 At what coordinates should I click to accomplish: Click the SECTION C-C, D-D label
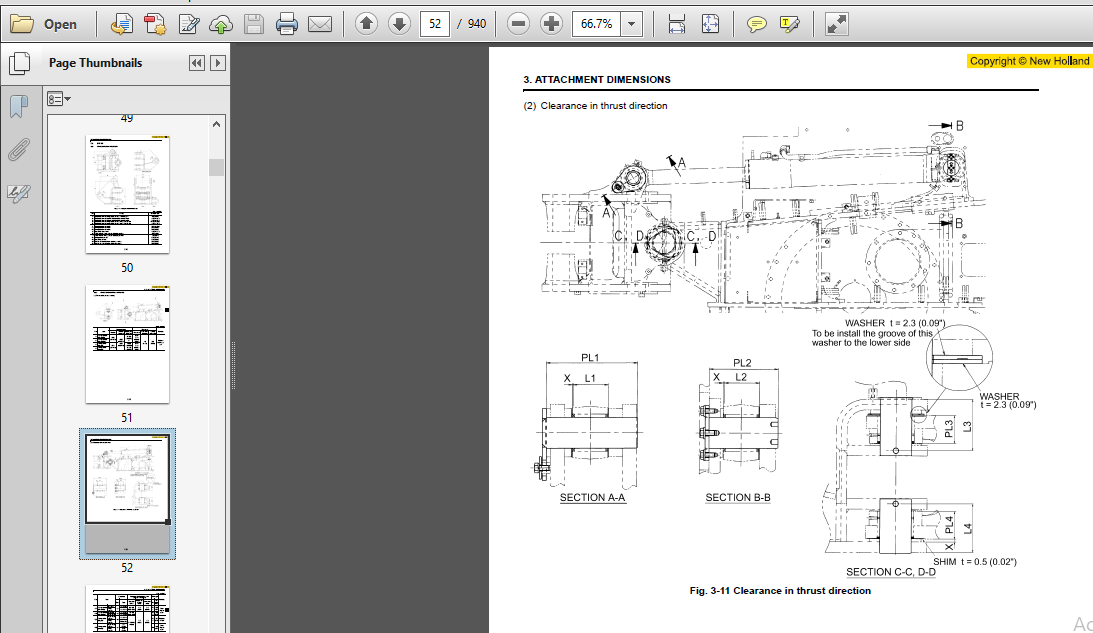tap(891, 572)
